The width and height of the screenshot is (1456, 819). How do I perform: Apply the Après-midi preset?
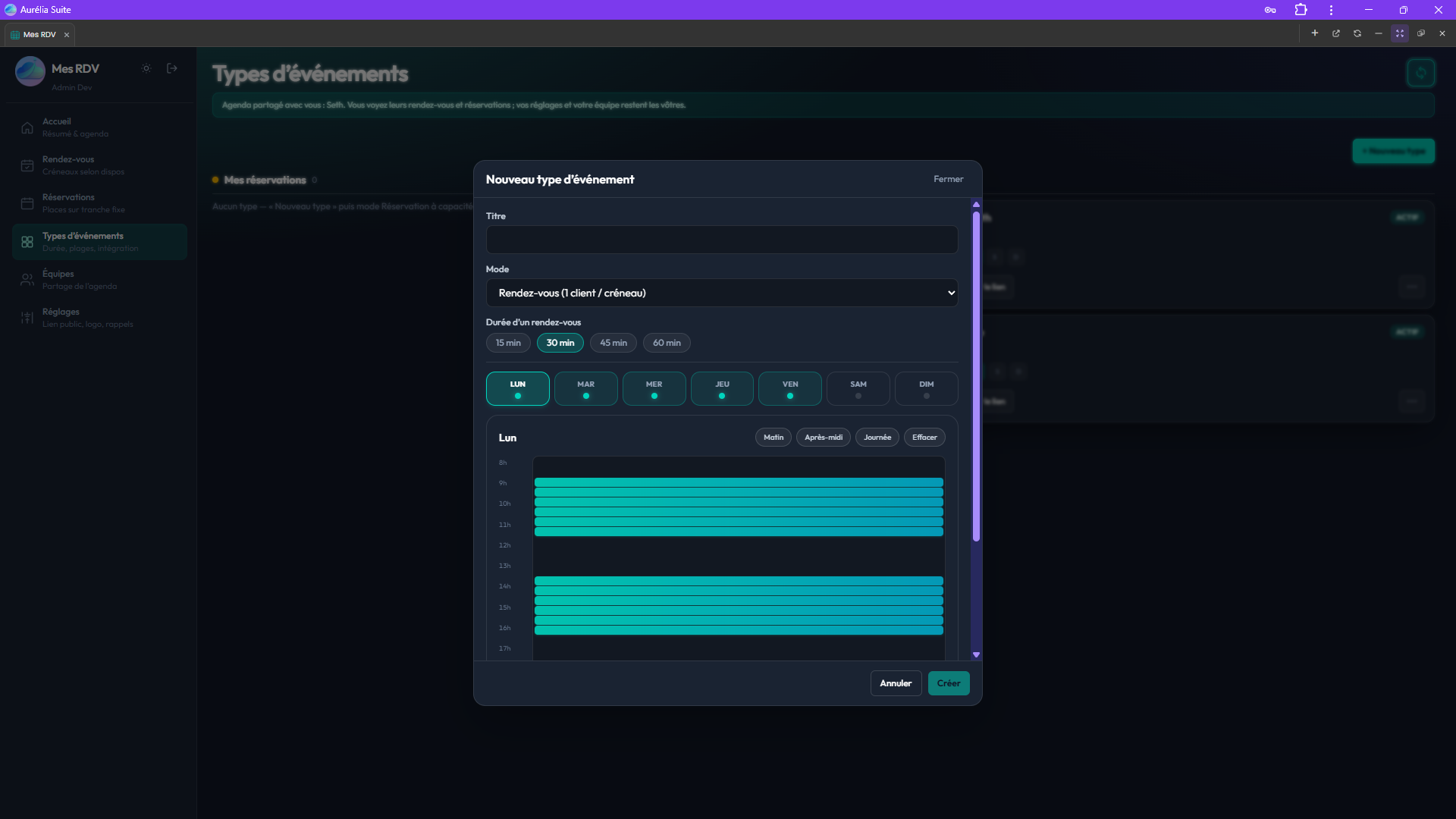[824, 438]
